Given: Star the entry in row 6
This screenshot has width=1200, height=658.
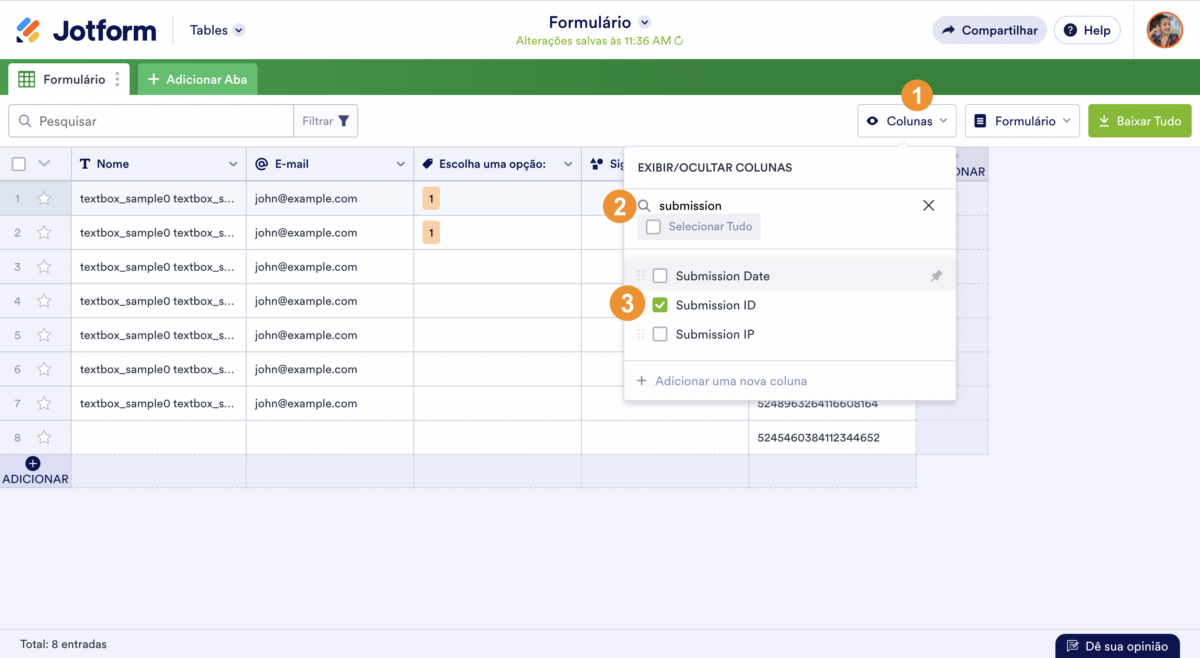Looking at the screenshot, I should (44, 369).
